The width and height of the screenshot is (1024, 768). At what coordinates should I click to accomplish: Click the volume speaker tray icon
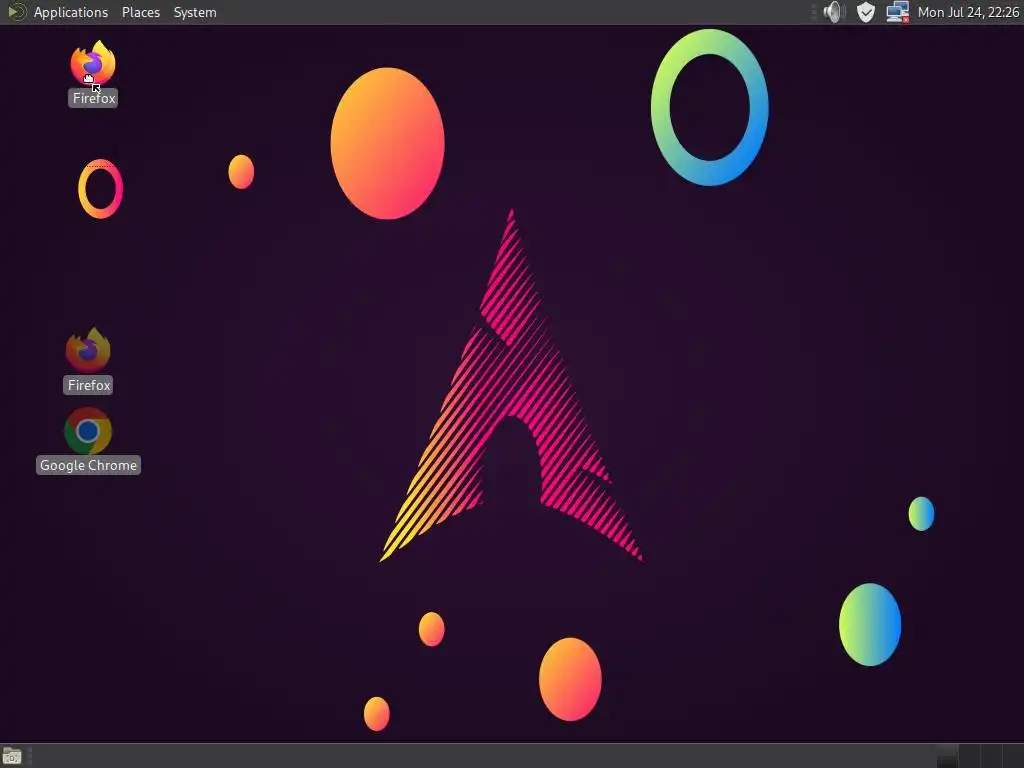click(x=834, y=12)
